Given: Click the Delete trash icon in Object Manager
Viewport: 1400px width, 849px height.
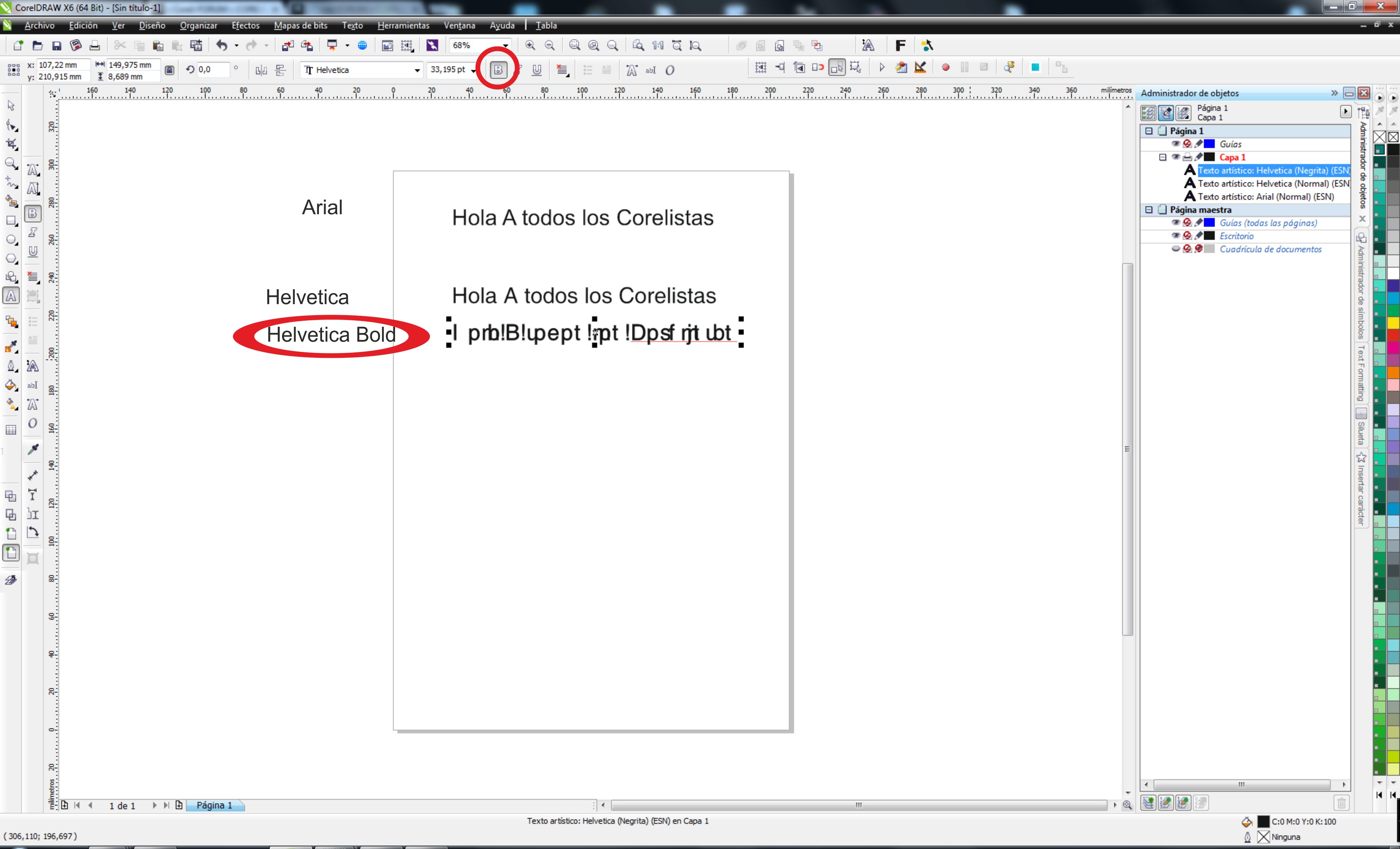Looking at the screenshot, I should 1341,803.
